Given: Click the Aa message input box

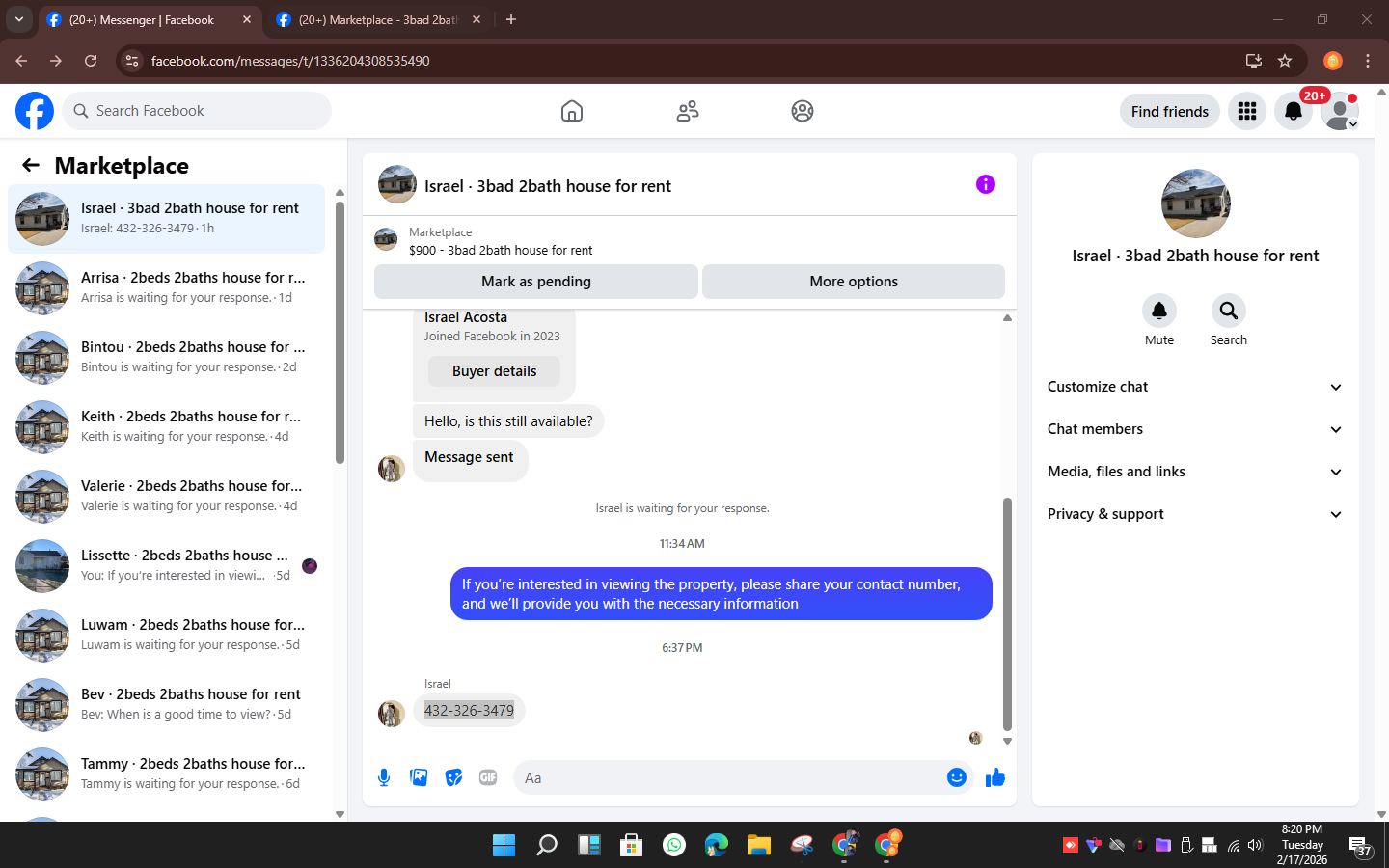Looking at the screenshot, I should pos(730,777).
